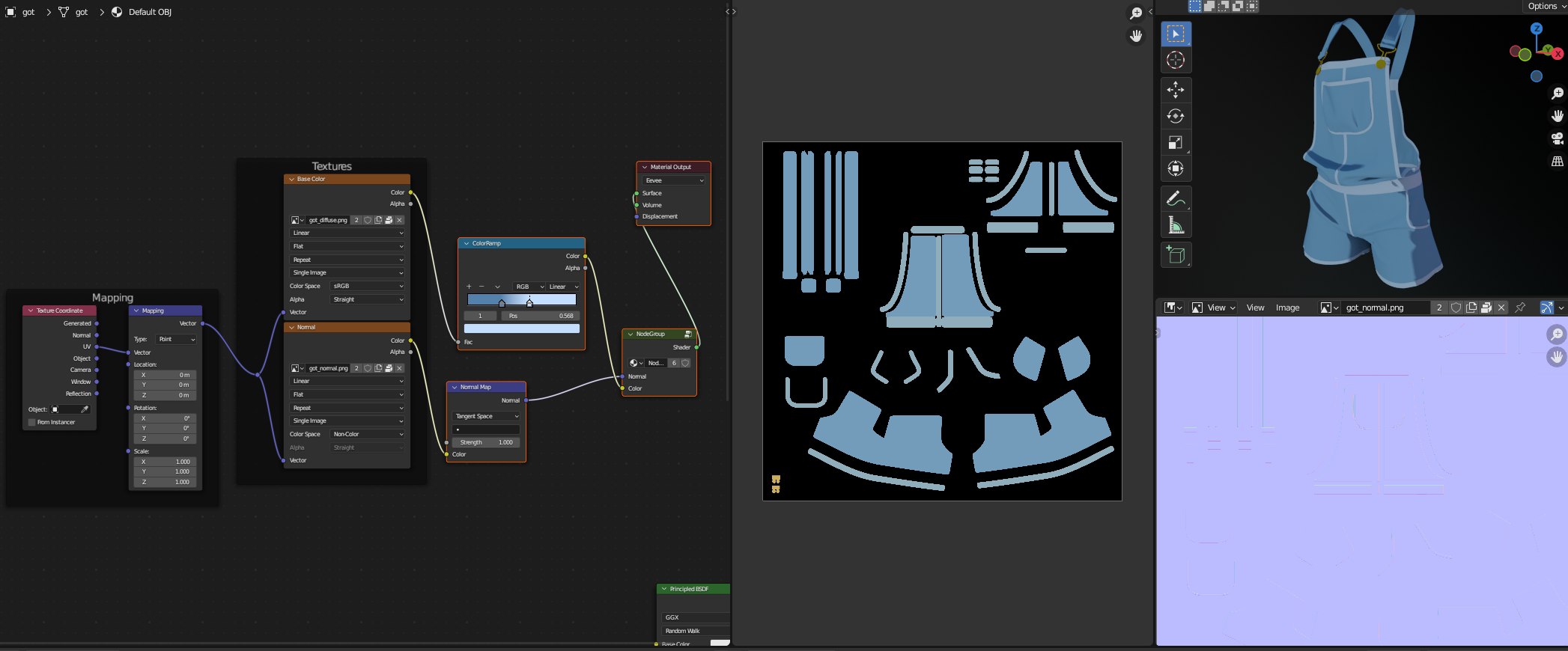The width and height of the screenshot is (1568, 651).
Task: Unlink got_normal.png in the image editor header
Action: 1501,308
